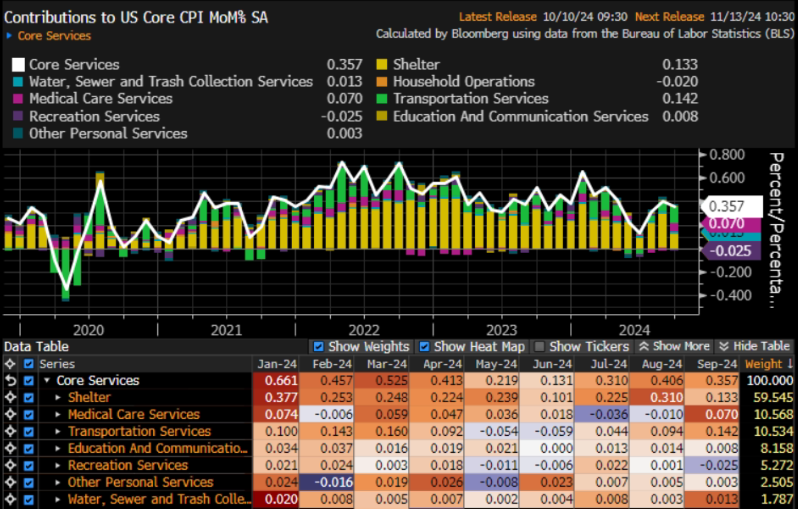Click the Hide Table button
Screen dimensions: 798x509
tap(754, 347)
